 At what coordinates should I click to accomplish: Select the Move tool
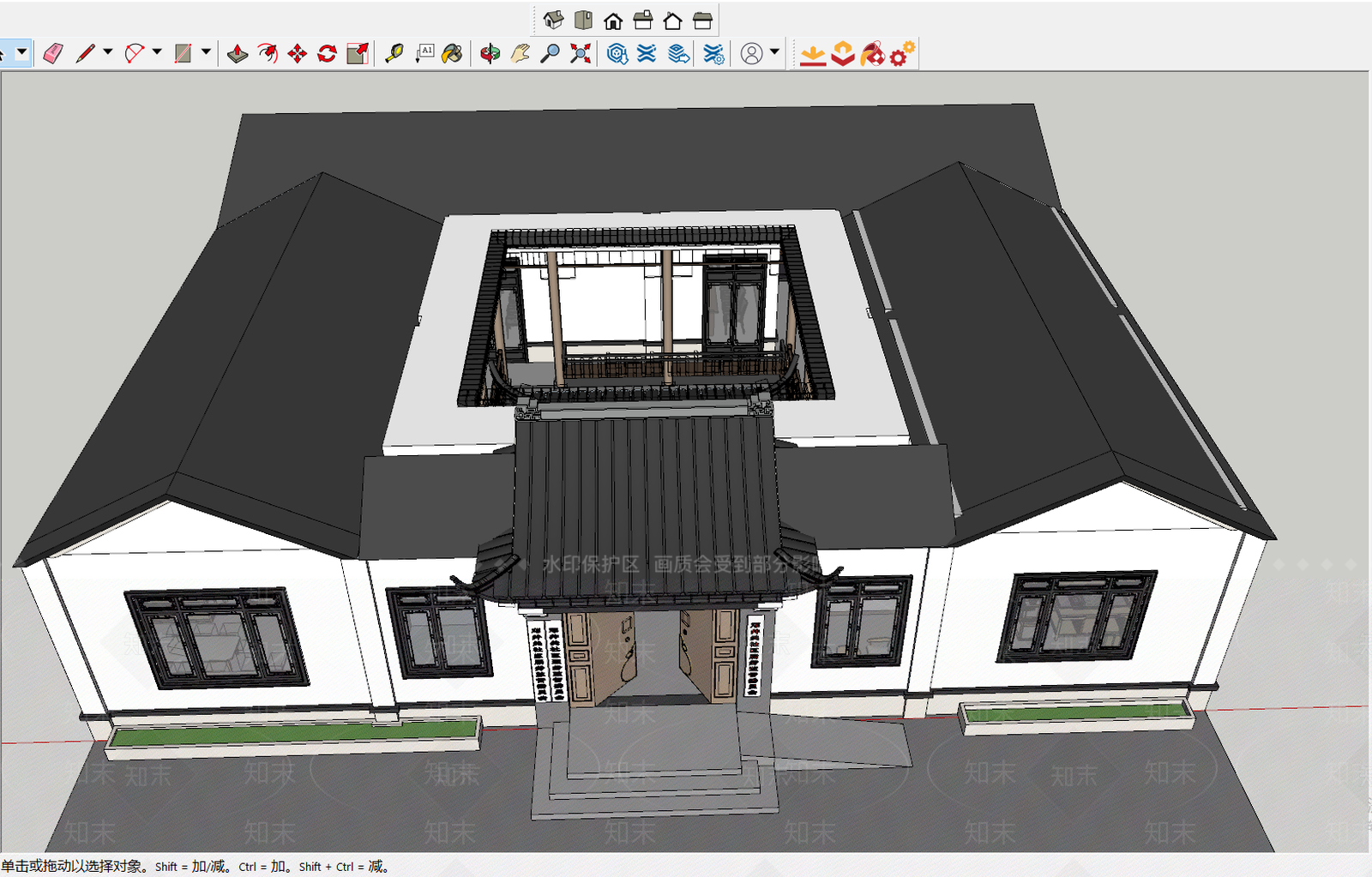298,54
